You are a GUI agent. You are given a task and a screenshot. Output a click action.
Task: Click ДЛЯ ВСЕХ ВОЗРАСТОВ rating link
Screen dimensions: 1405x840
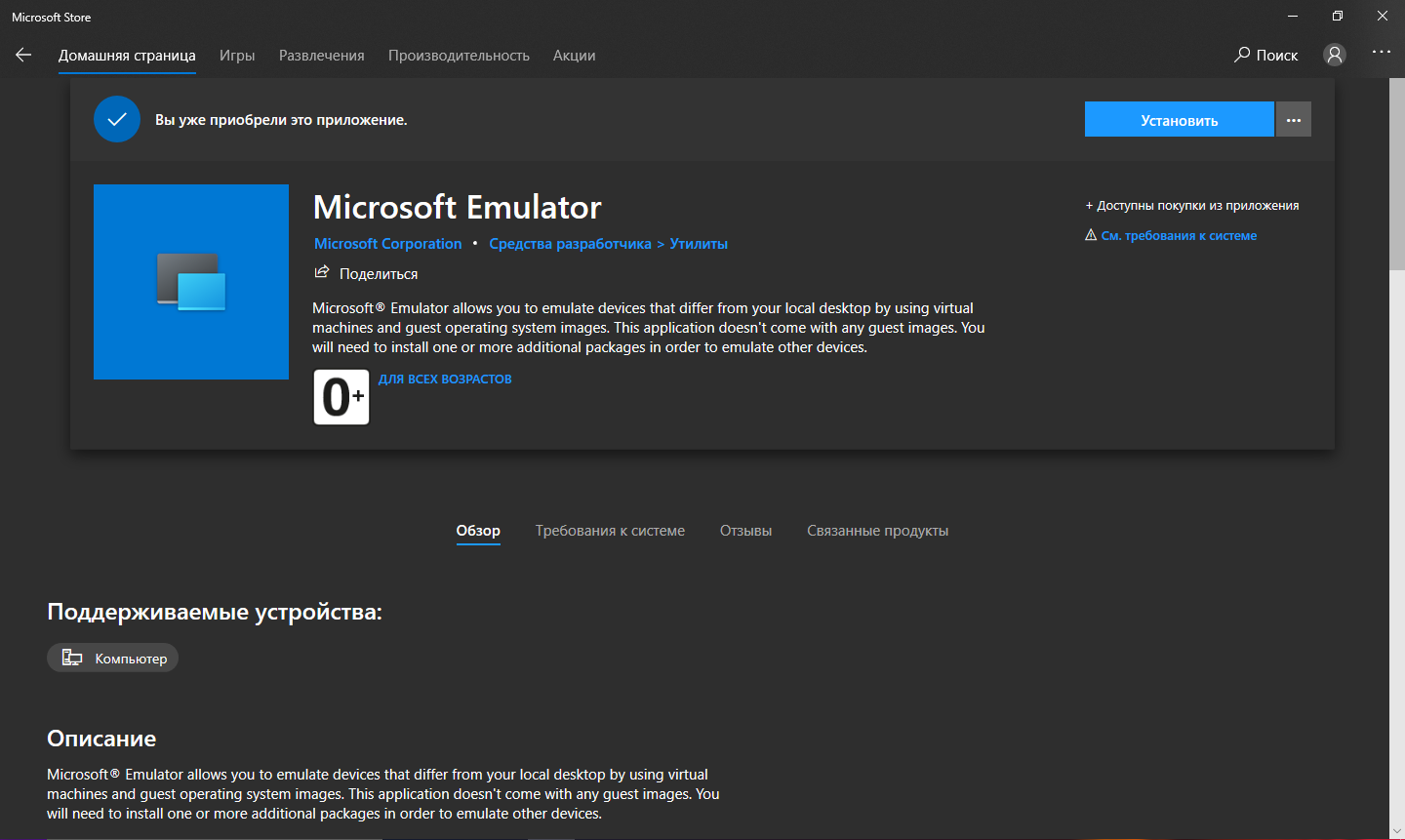tap(445, 379)
